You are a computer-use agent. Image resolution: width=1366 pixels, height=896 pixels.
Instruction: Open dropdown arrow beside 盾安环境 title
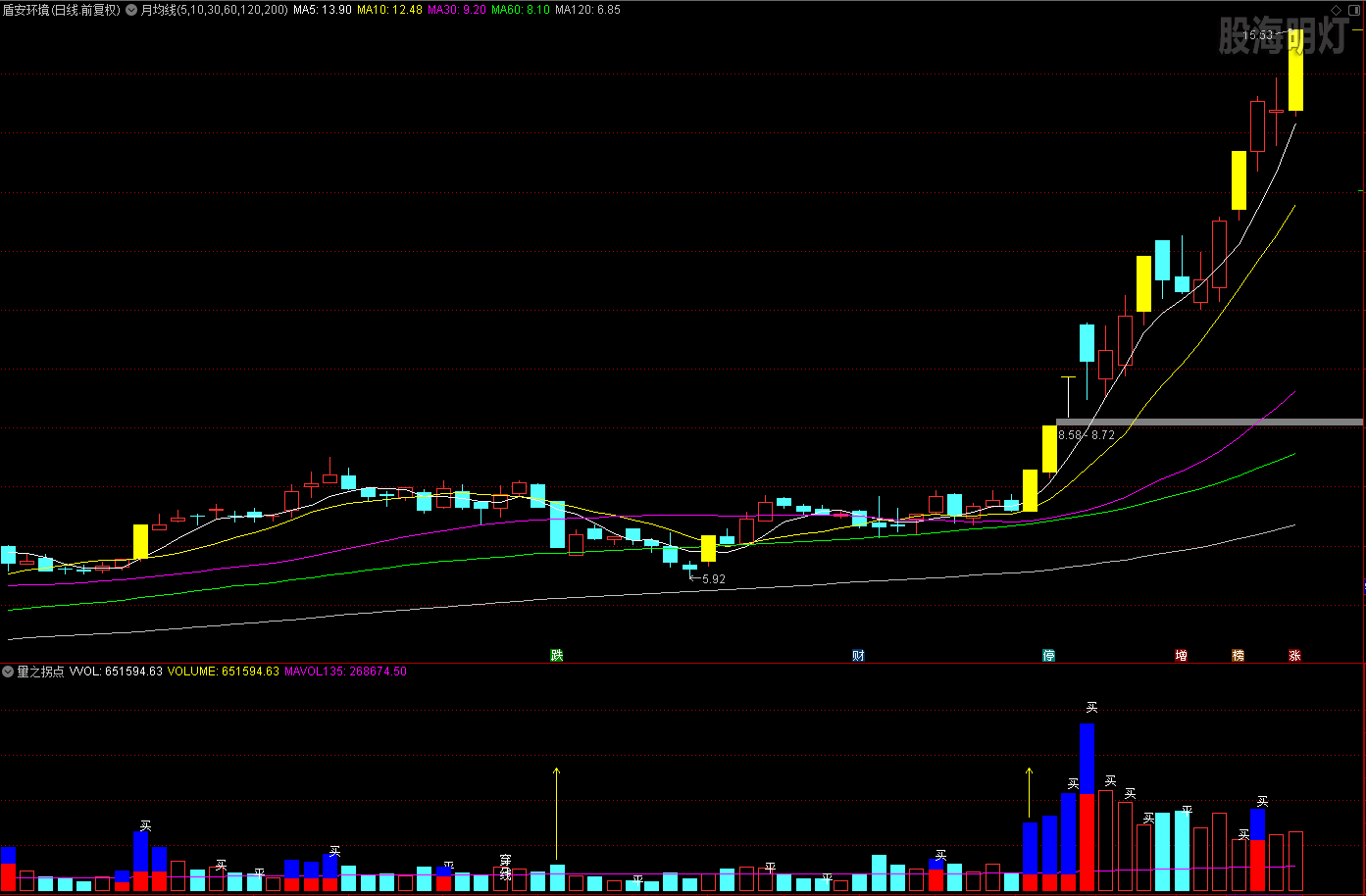coord(131,10)
